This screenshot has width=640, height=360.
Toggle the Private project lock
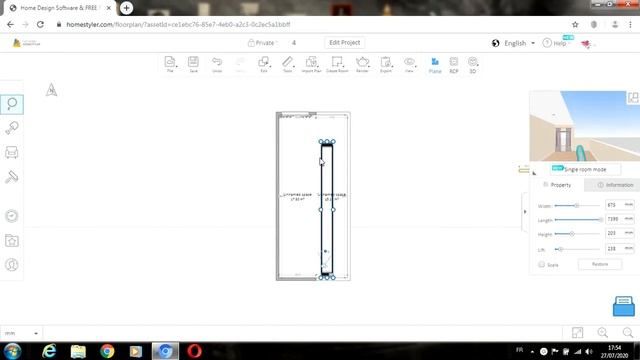262,43
